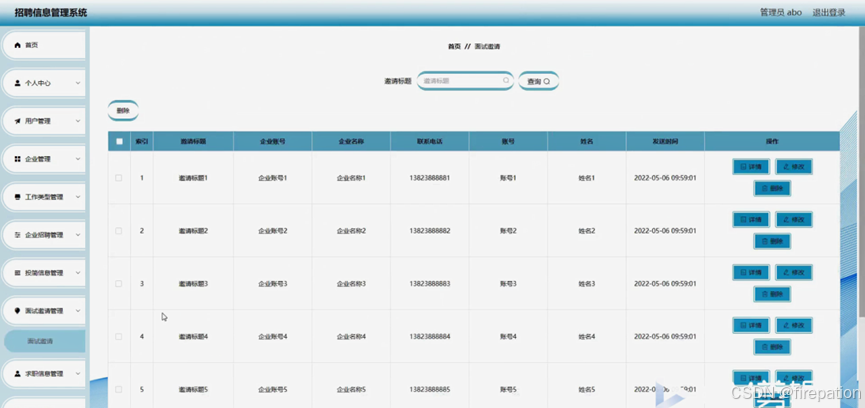Open the 工作类型管理 sidebar menu

coord(44,197)
